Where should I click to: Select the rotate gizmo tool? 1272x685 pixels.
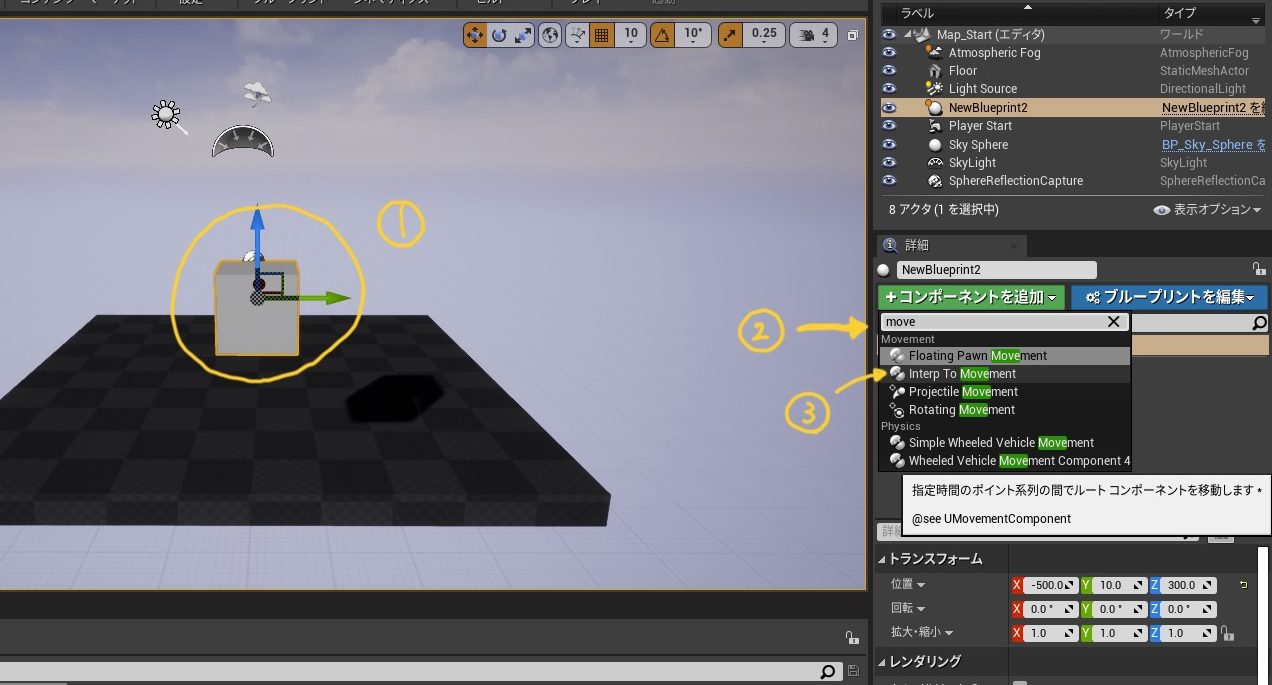(x=499, y=35)
